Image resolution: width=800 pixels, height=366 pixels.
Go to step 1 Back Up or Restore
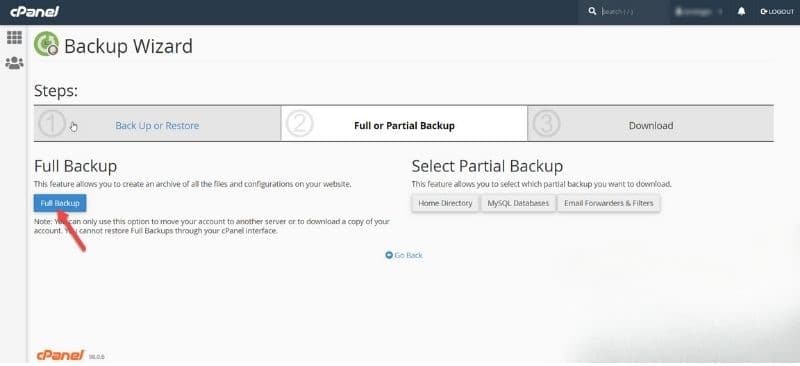click(157, 126)
